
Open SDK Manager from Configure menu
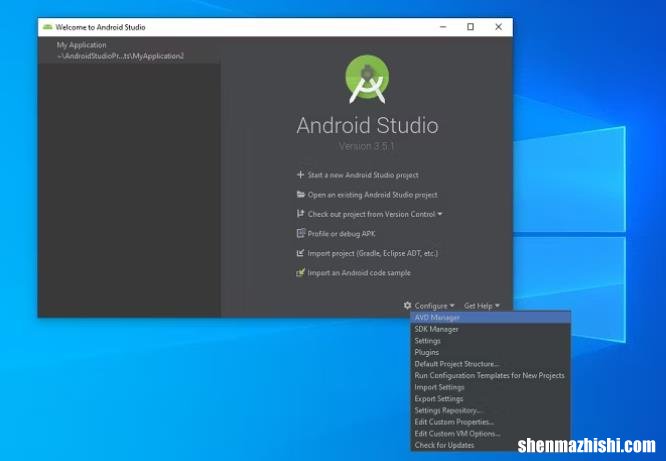(491, 329)
